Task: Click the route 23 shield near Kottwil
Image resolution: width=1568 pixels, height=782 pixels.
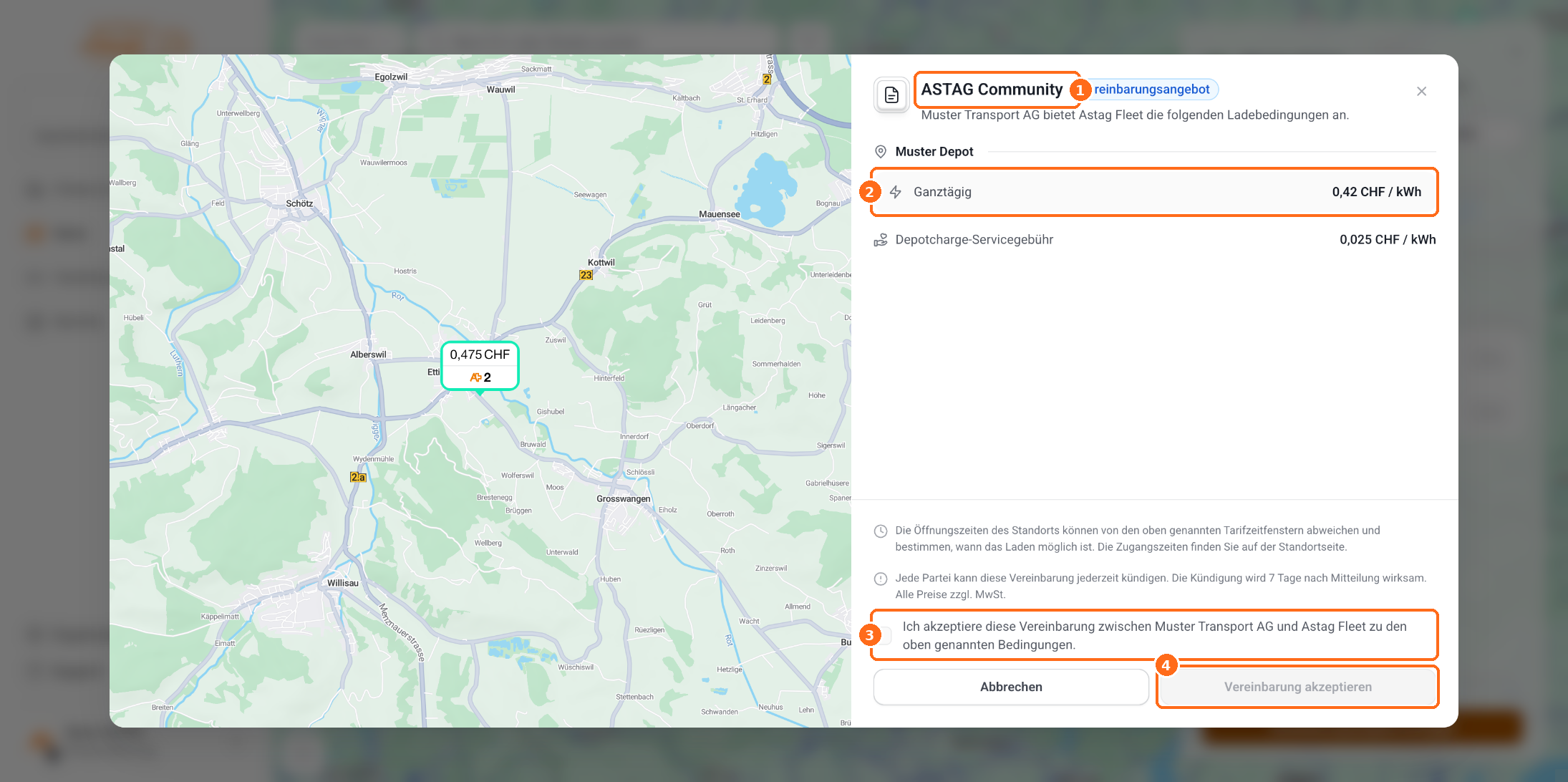Action: click(x=586, y=275)
